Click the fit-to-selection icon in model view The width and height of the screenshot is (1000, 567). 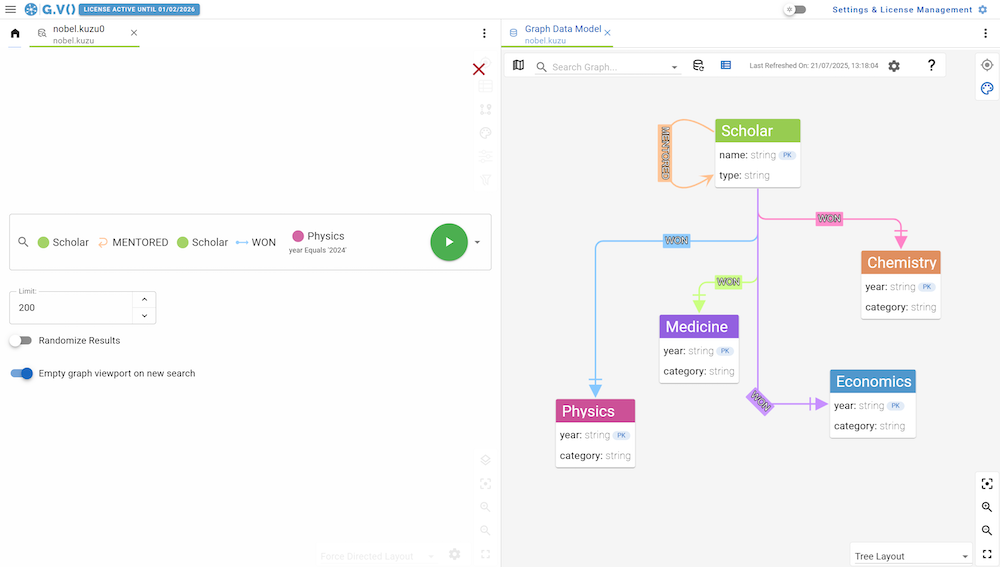(x=987, y=484)
